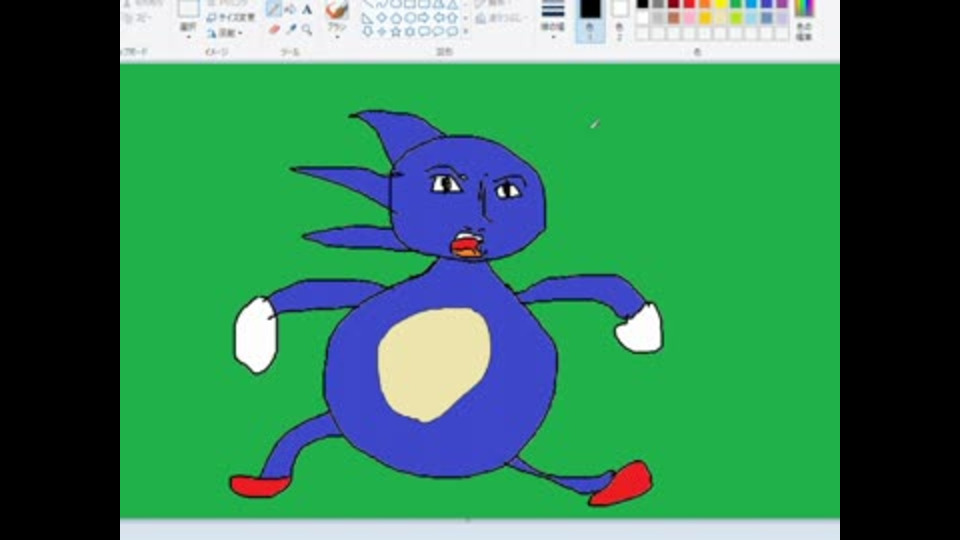Choose the pink palette color

click(689, 18)
